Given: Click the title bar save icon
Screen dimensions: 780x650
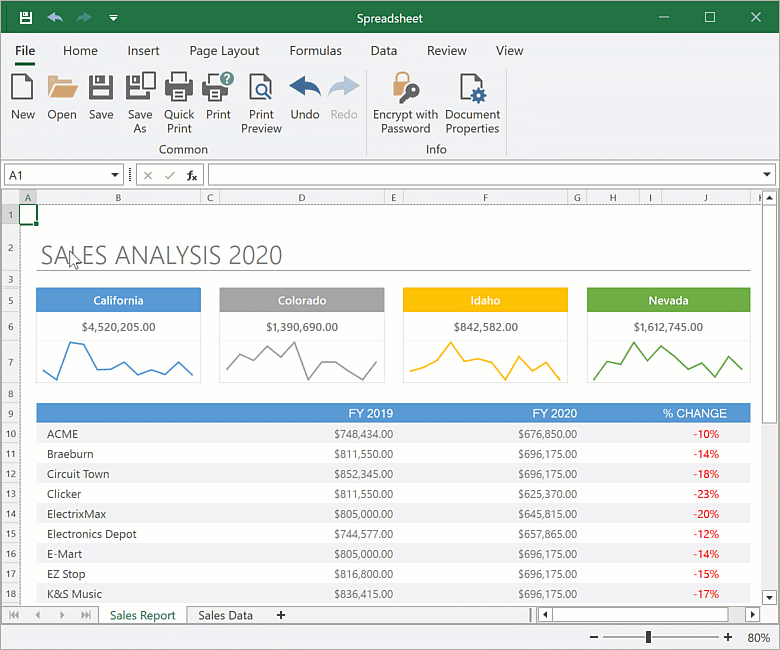Looking at the screenshot, I should point(26,18).
